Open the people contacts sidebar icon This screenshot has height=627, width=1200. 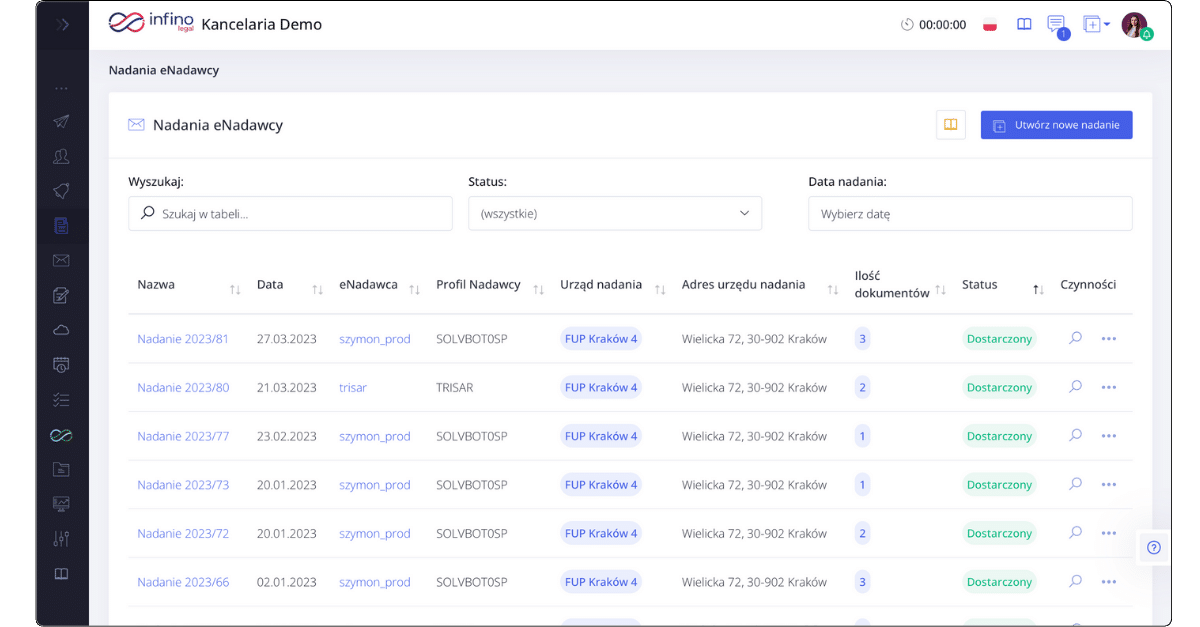click(61, 156)
